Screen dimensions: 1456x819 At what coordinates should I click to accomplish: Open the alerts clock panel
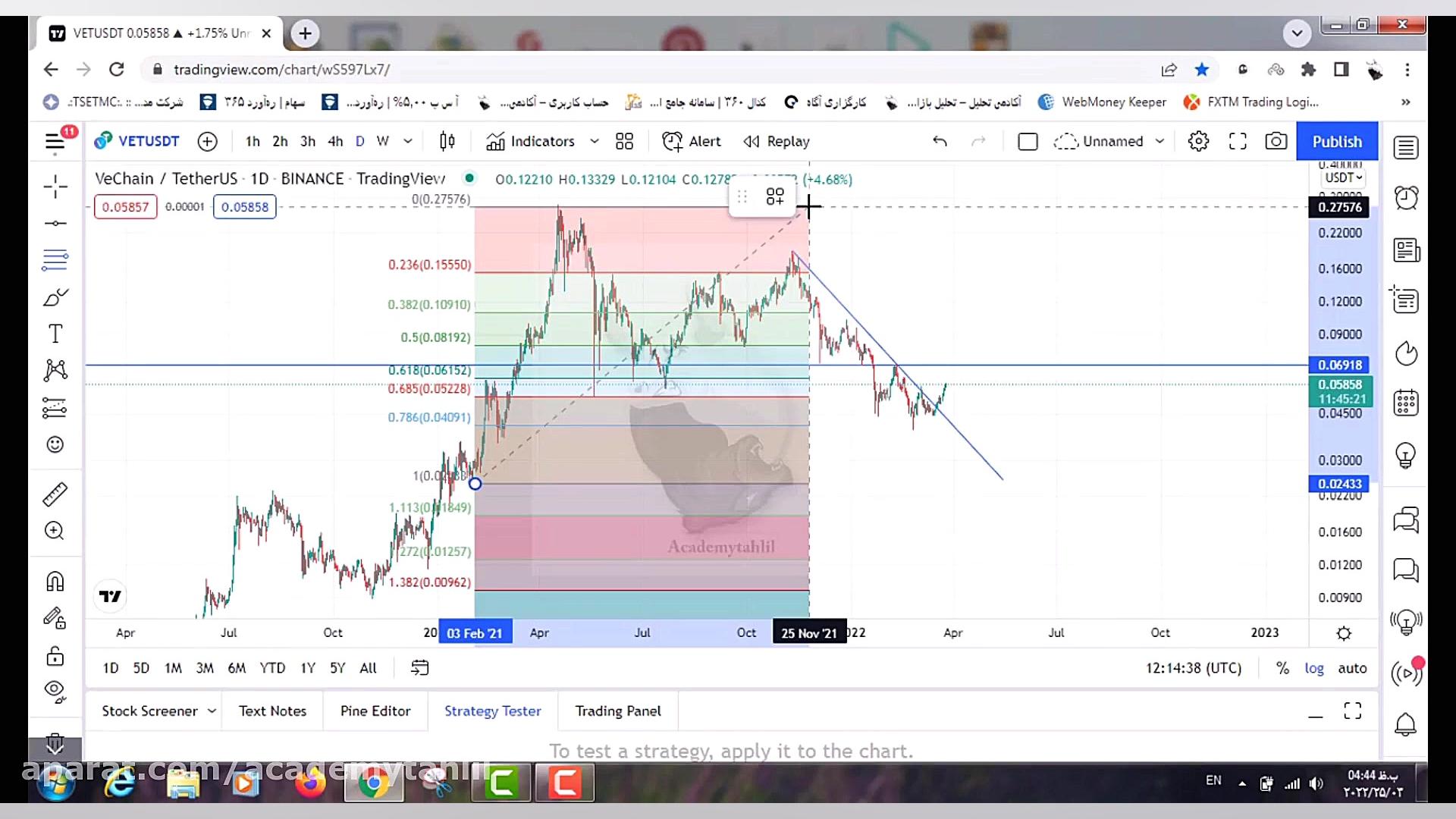click(x=1406, y=198)
